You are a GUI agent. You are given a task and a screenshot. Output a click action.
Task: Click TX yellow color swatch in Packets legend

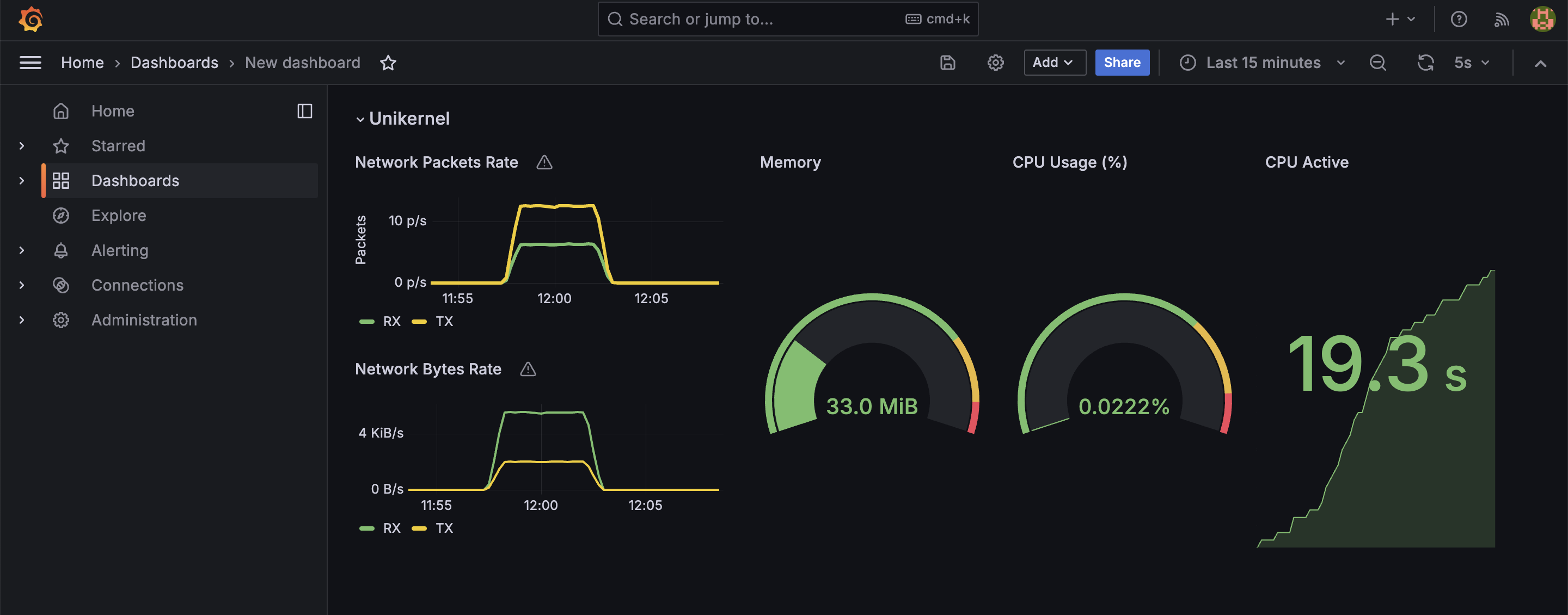[x=419, y=321]
